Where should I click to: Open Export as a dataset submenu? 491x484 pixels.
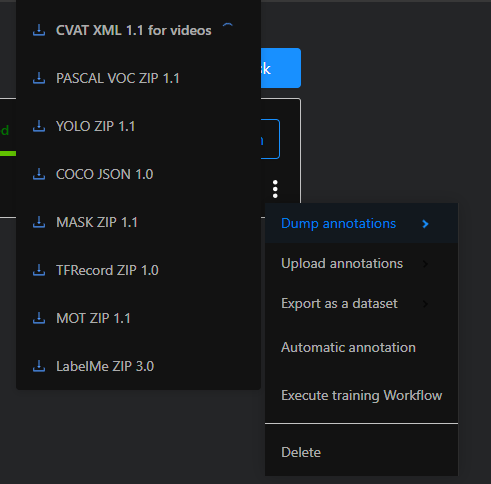click(x=361, y=304)
